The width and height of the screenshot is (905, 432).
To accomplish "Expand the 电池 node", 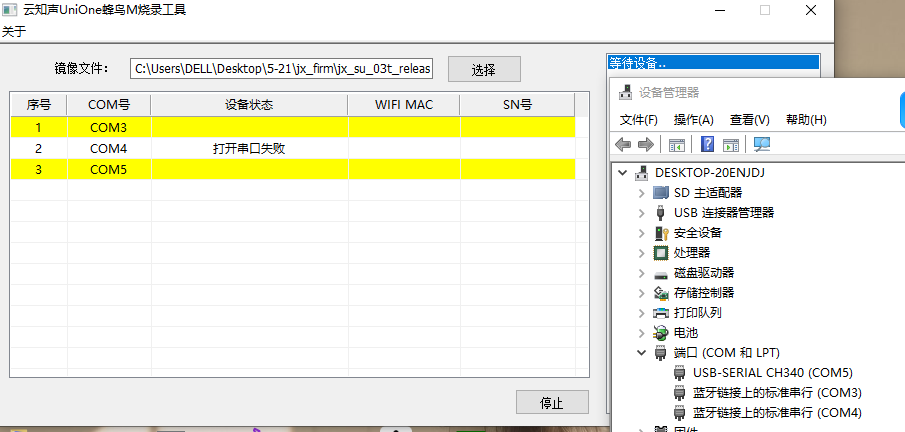I will coord(641,333).
